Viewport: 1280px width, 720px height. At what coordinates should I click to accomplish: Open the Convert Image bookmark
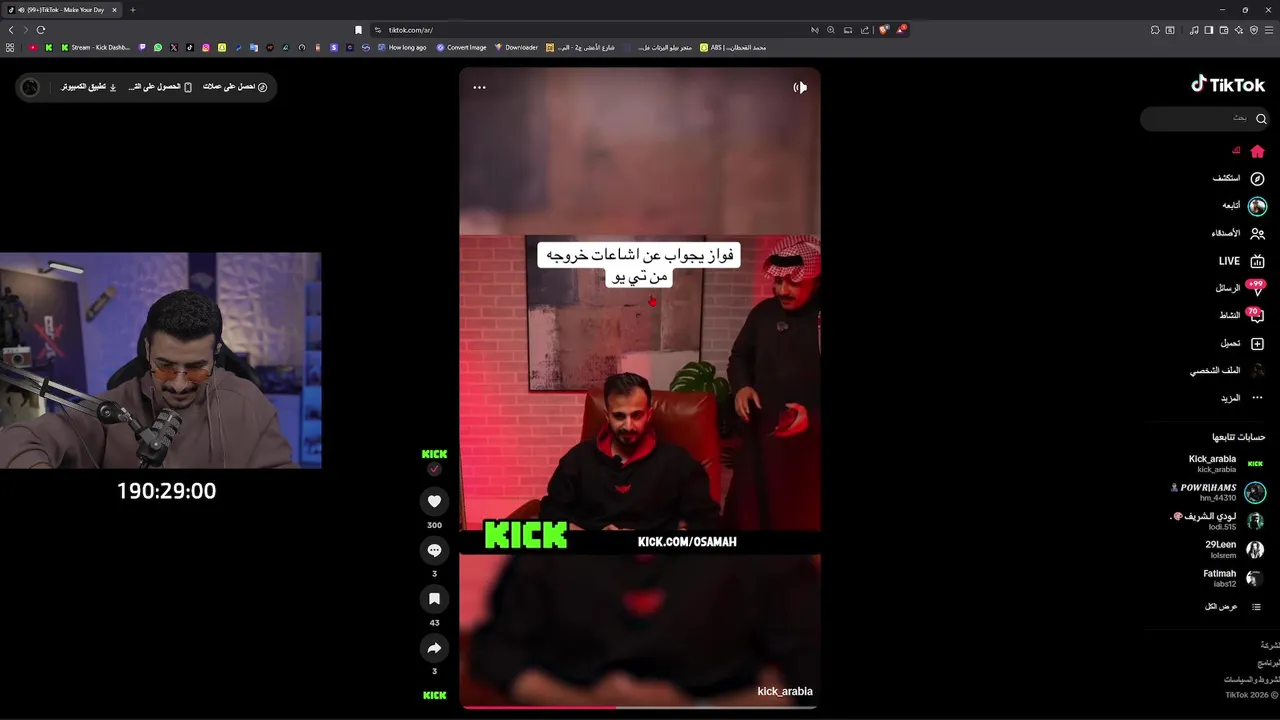click(x=461, y=47)
